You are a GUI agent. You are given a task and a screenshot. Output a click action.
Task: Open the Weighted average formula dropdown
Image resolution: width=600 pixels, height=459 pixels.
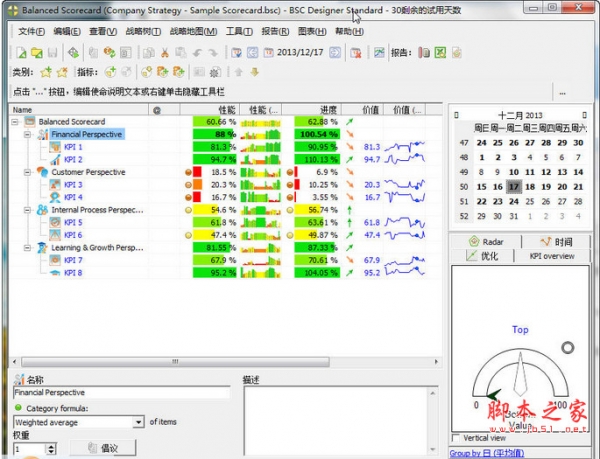coord(139,422)
